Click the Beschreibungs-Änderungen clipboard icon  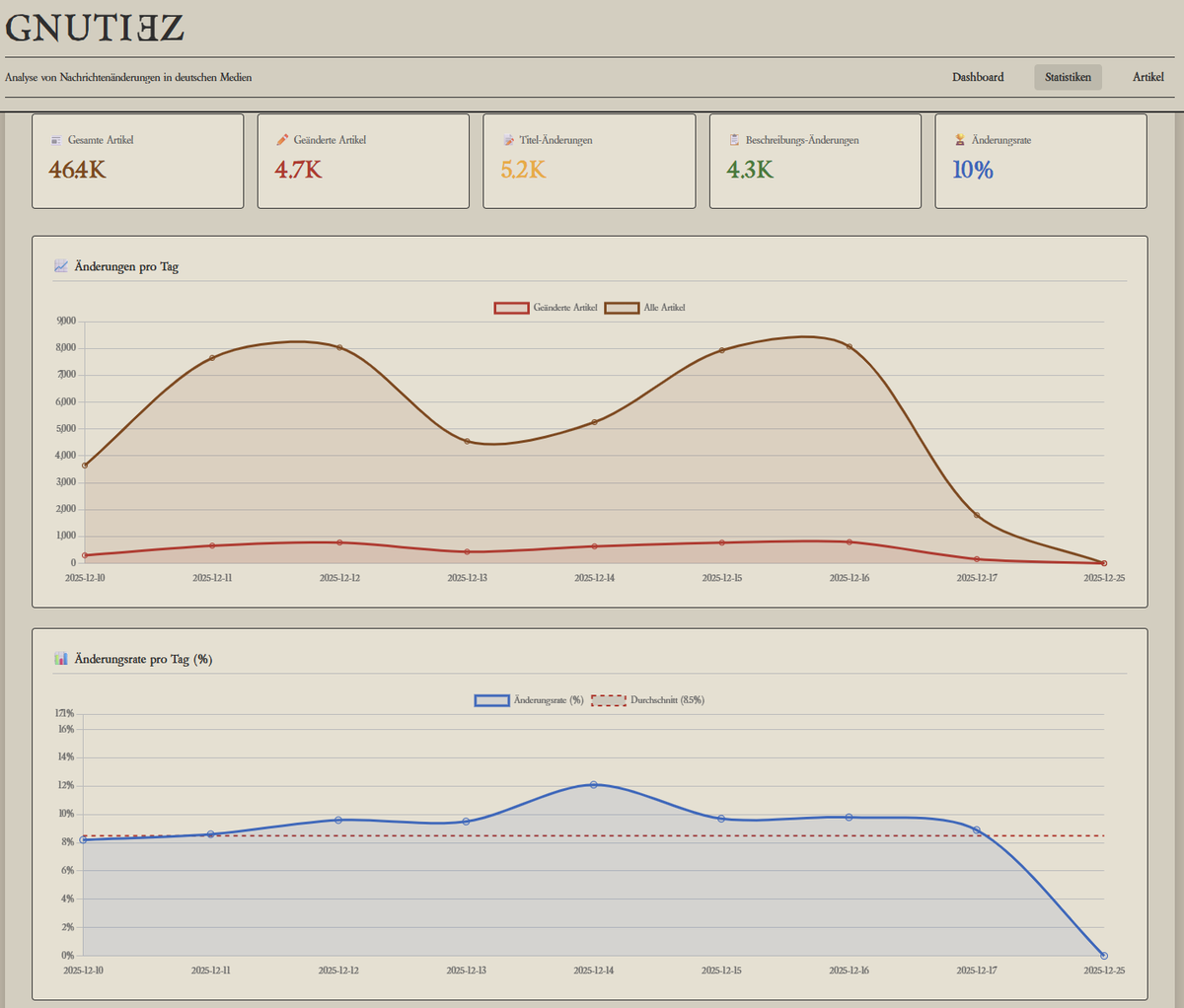(x=734, y=140)
